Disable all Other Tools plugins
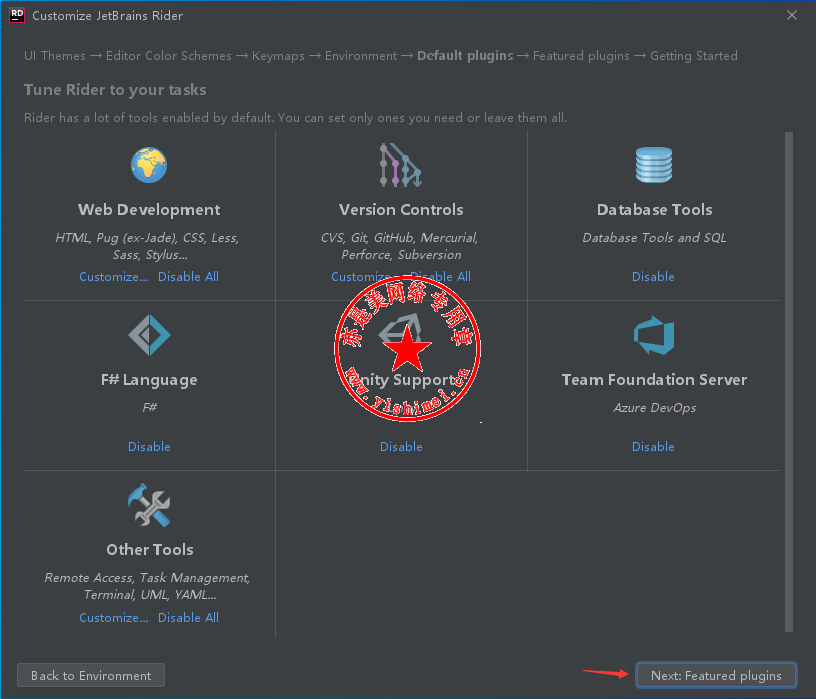The width and height of the screenshot is (816, 699). [188, 617]
